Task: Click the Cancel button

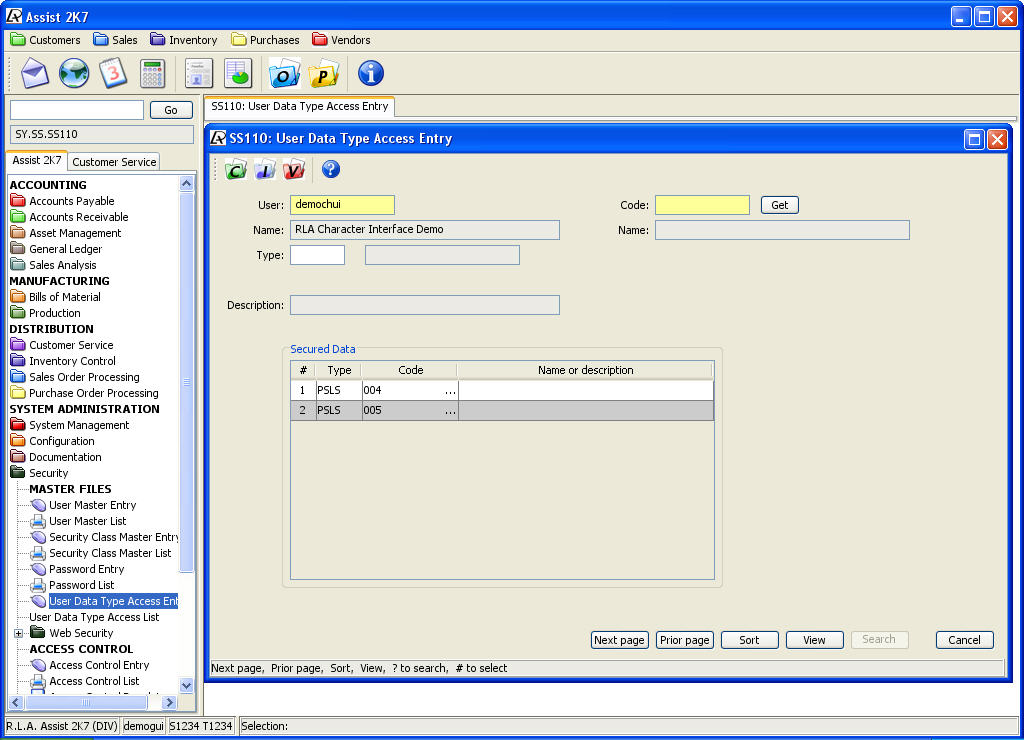Action: tap(965, 640)
